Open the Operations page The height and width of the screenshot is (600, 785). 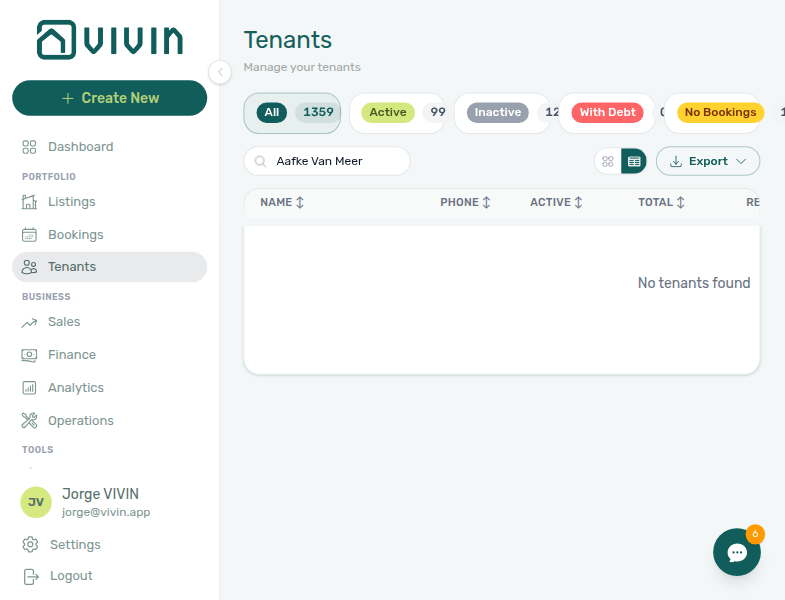110,421
